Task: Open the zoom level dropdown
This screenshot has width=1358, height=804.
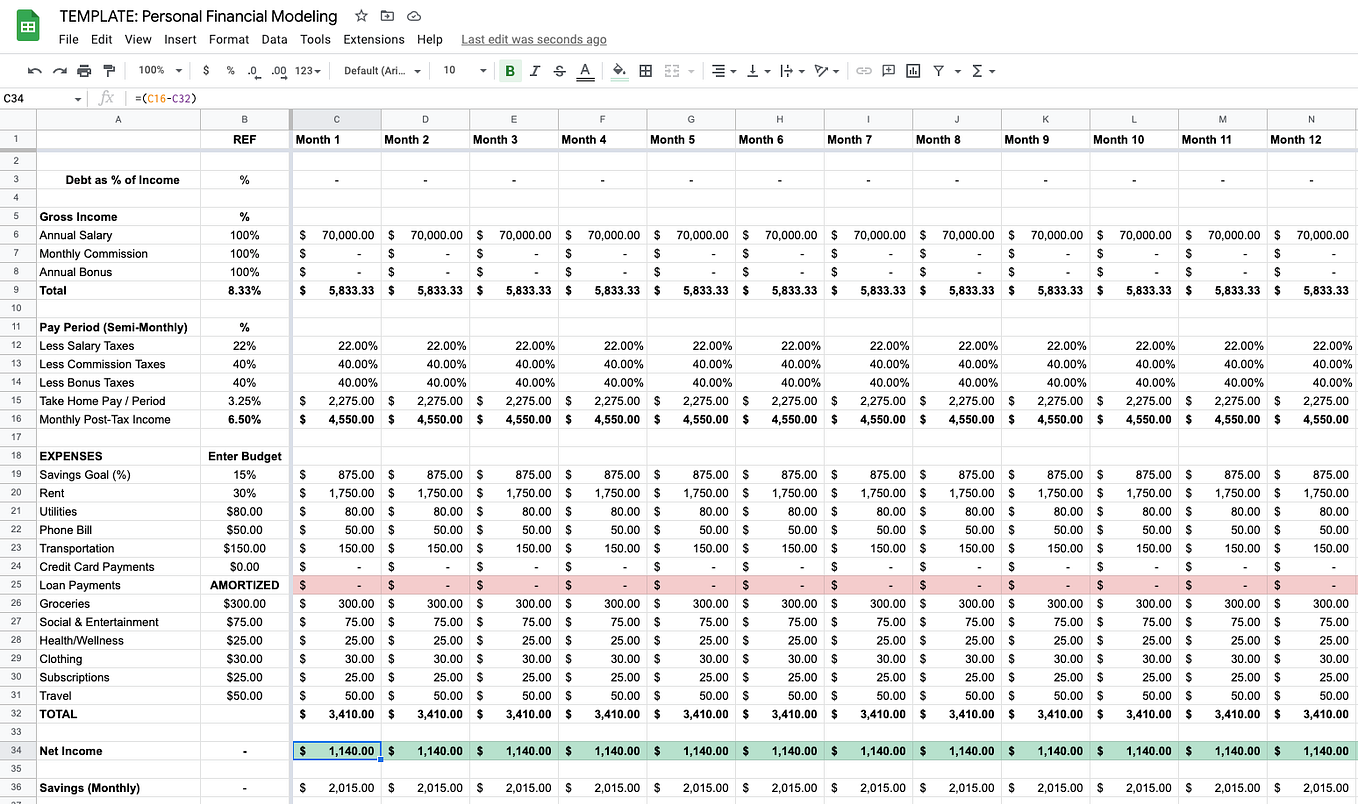Action: tap(161, 71)
